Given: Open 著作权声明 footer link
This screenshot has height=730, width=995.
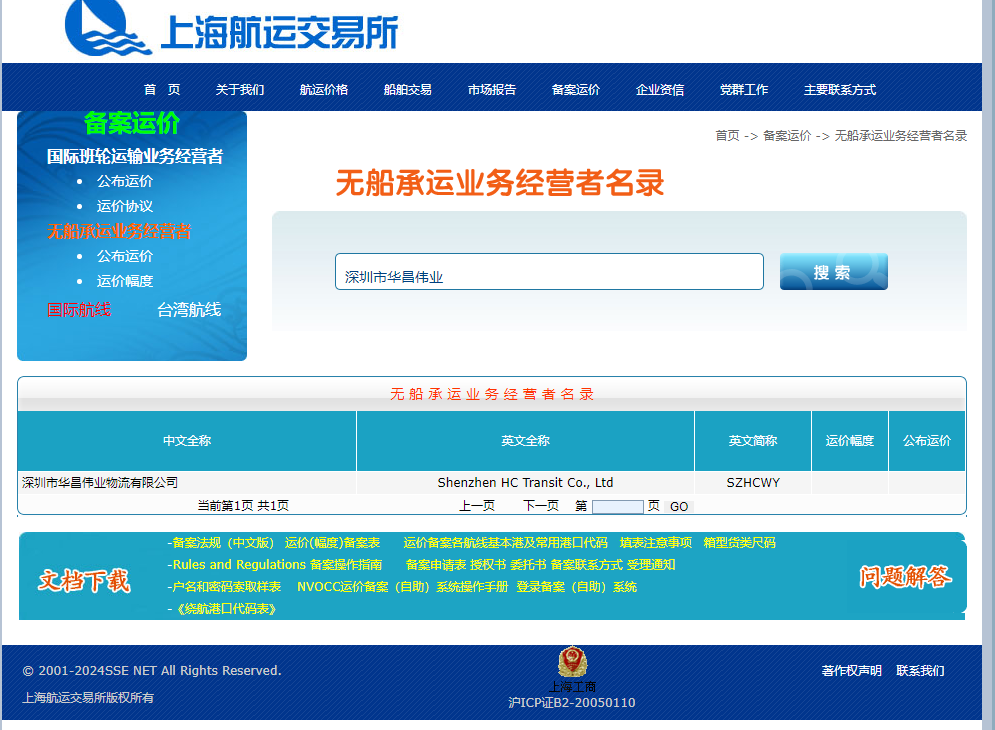Looking at the screenshot, I should point(851,670).
